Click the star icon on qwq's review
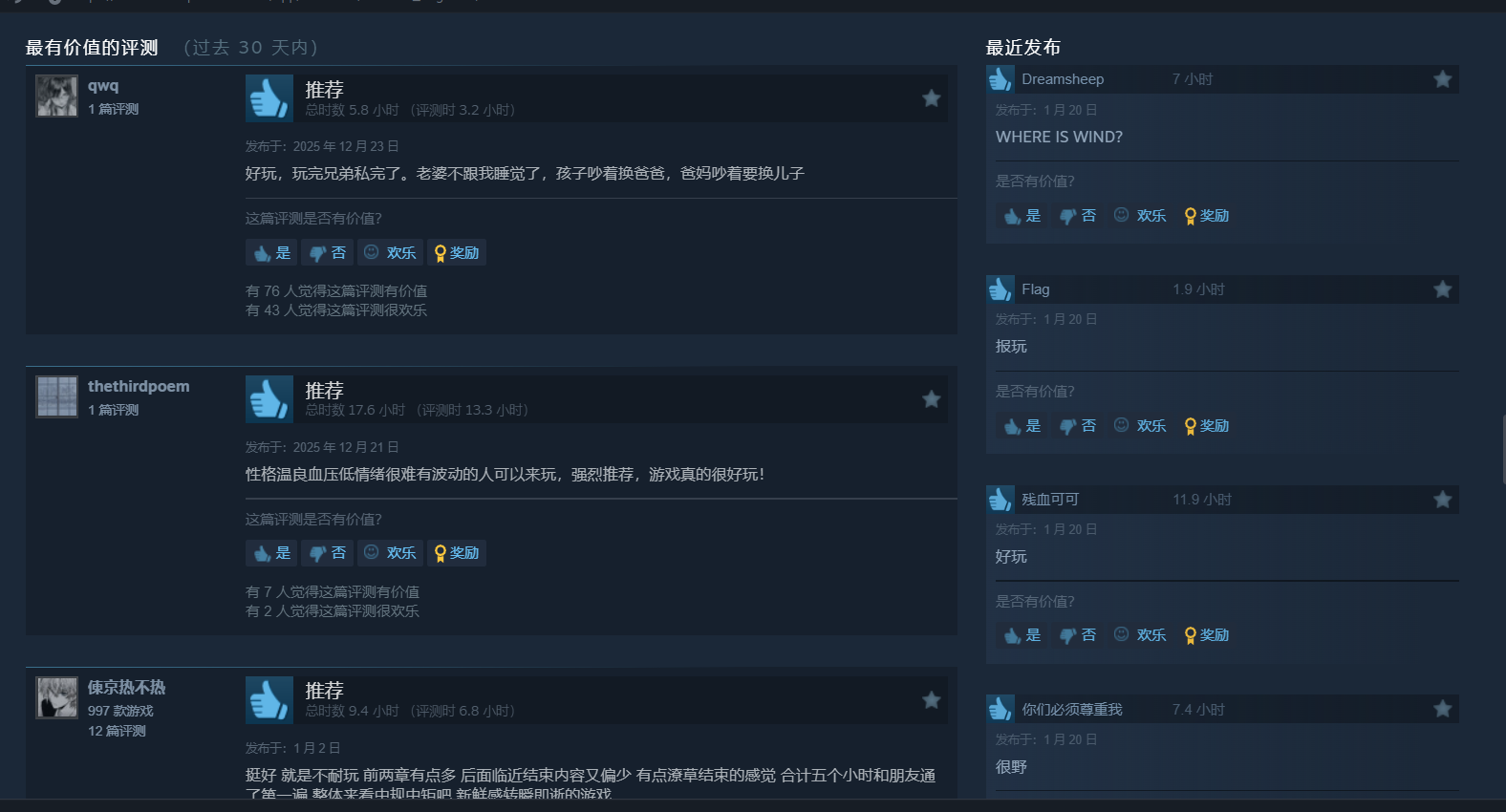 pyautogui.click(x=931, y=97)
